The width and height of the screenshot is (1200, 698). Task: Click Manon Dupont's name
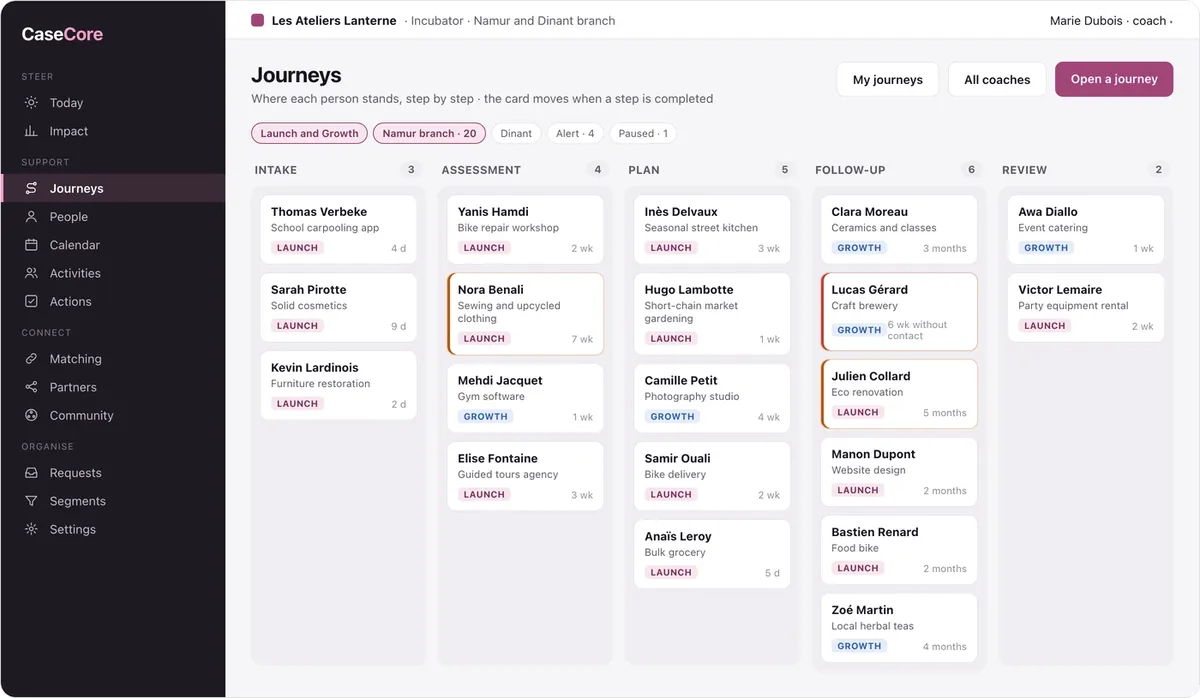coord(873,455)
